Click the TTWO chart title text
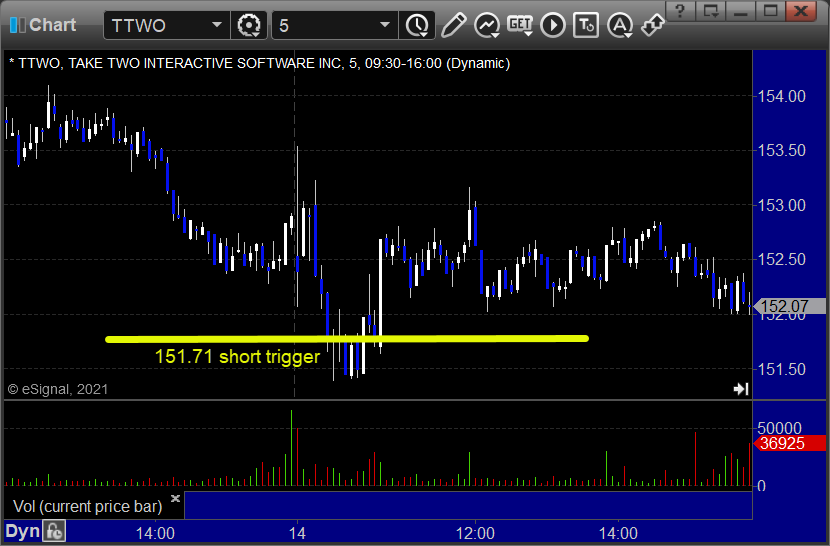 click(259, 64)
